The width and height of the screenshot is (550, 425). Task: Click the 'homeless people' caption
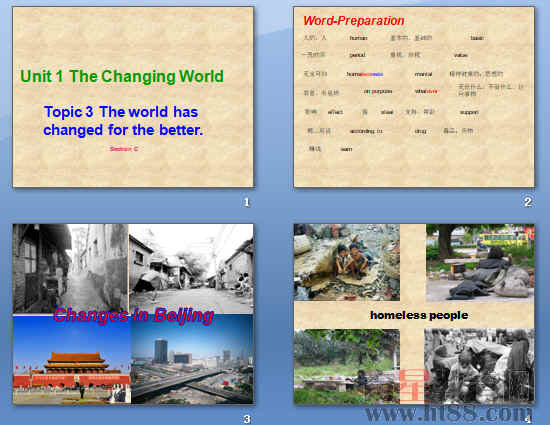[x=419, y=315]
